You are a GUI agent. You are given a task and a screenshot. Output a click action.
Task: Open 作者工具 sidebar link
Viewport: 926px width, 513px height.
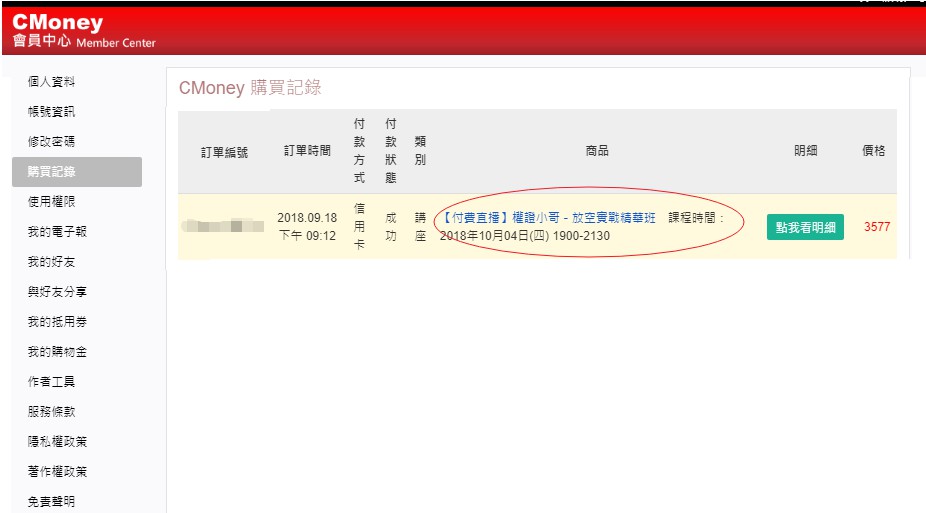(x=51, y=381)
